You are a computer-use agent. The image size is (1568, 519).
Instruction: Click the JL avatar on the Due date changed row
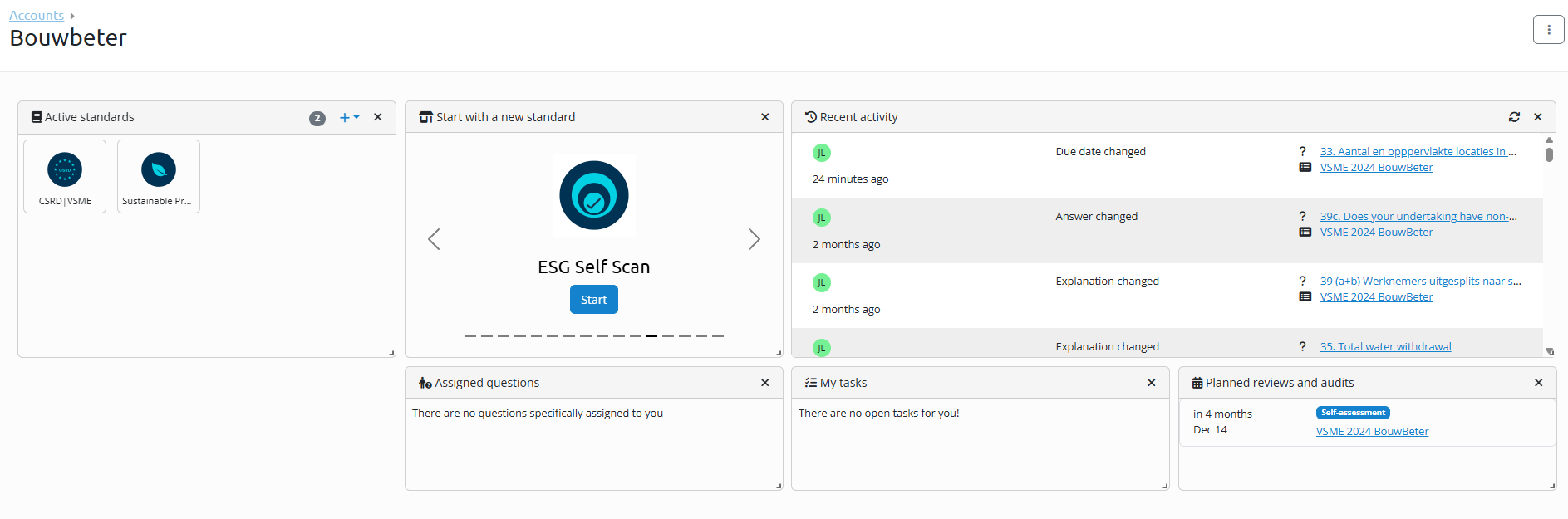pyautogui.click(x=822, y=153)
